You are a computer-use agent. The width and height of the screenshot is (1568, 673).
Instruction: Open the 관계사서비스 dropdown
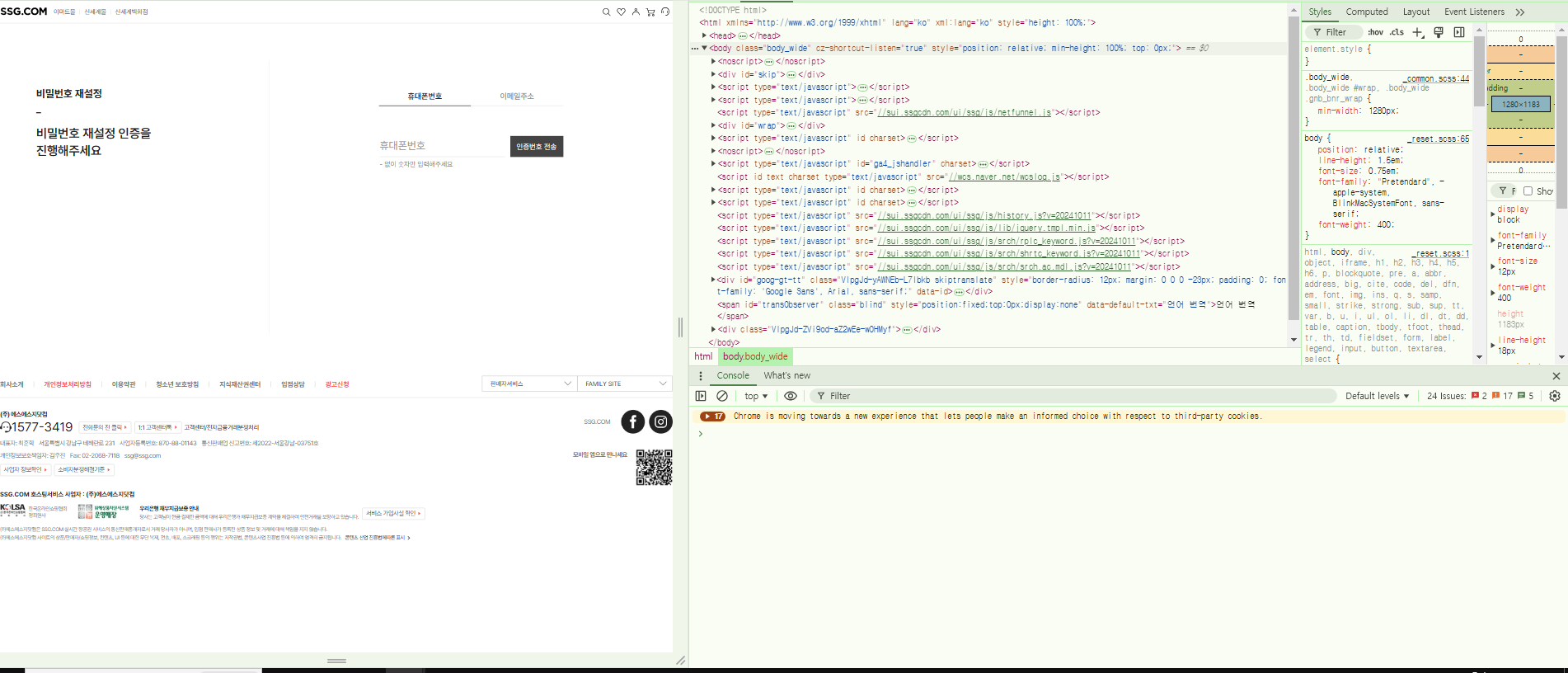click(x=529, y=384)
